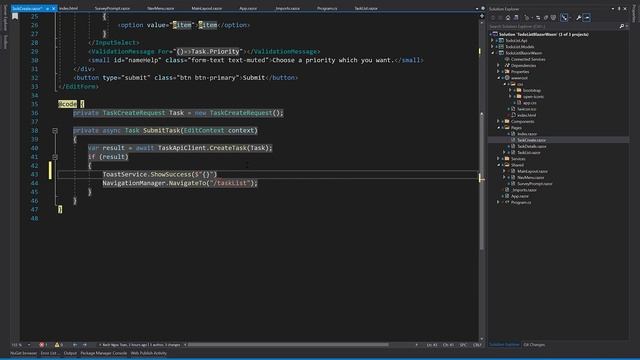
Task: Select app.css file in Solution Explorer
Action: (529, 102)
